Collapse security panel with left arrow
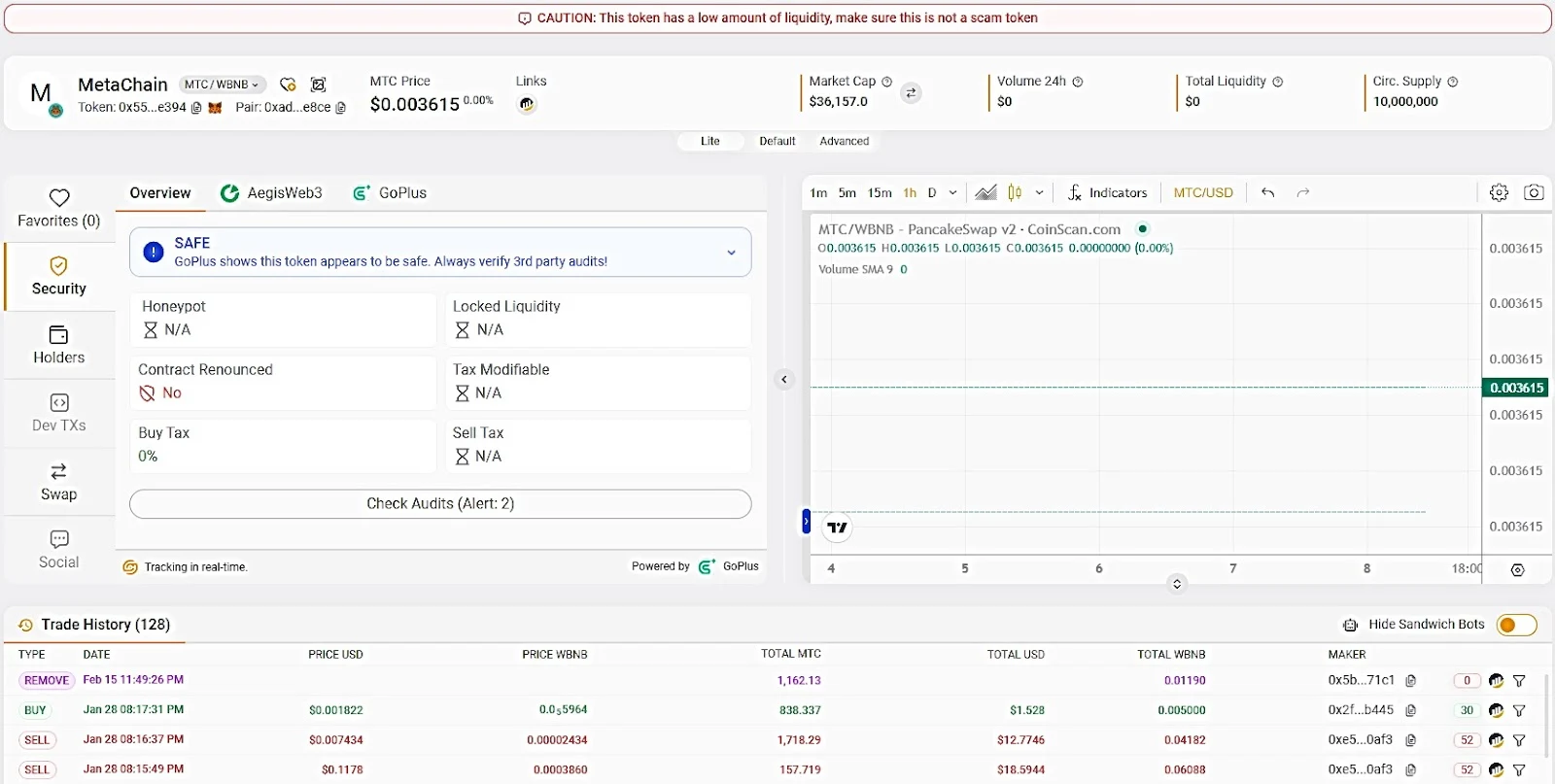 pyautogui.click(x=784, y=380)
